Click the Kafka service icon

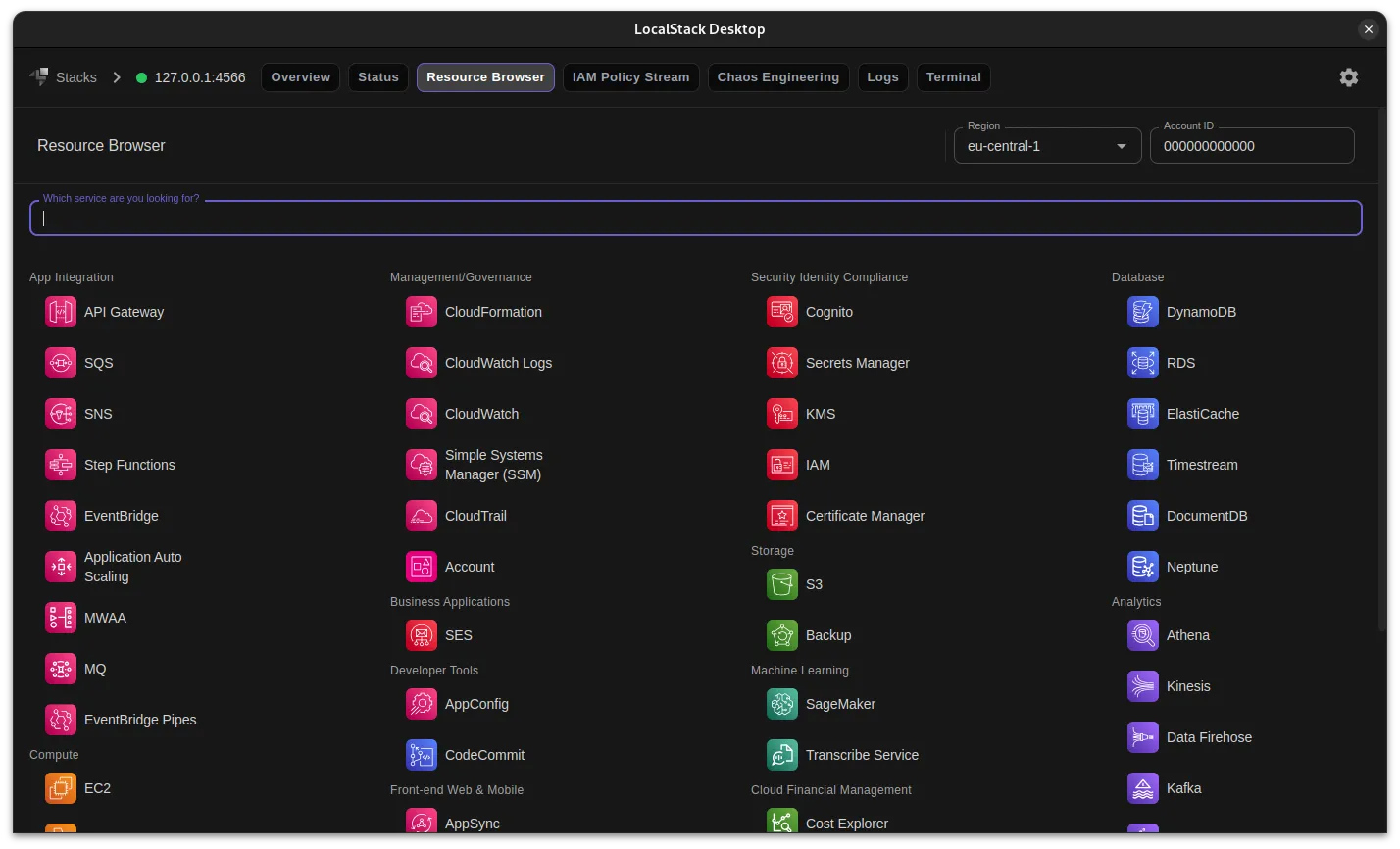(1142, 788)
